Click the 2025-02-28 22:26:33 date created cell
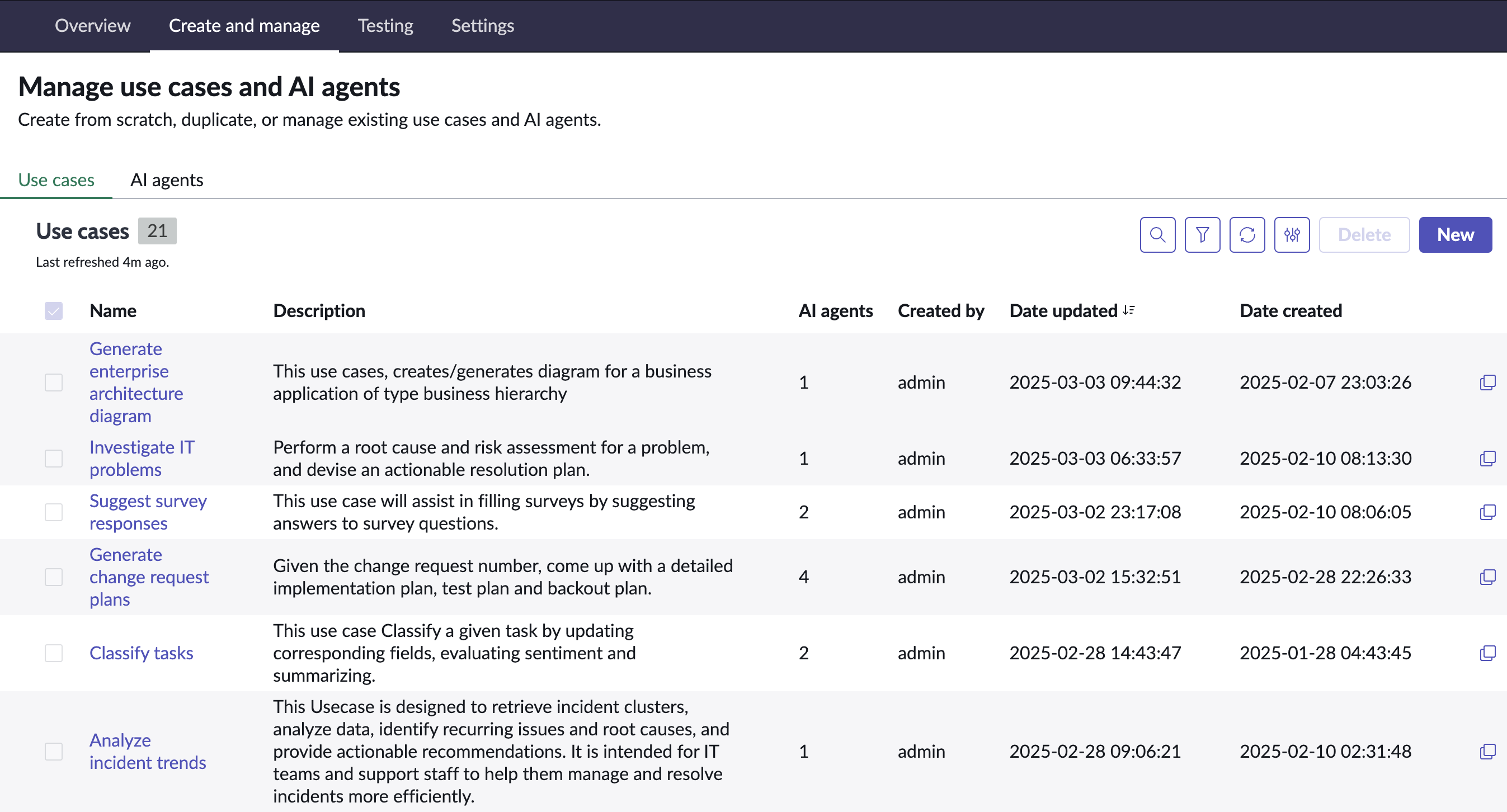Viewport: 1507px width, 812px height. [1325, 577]
